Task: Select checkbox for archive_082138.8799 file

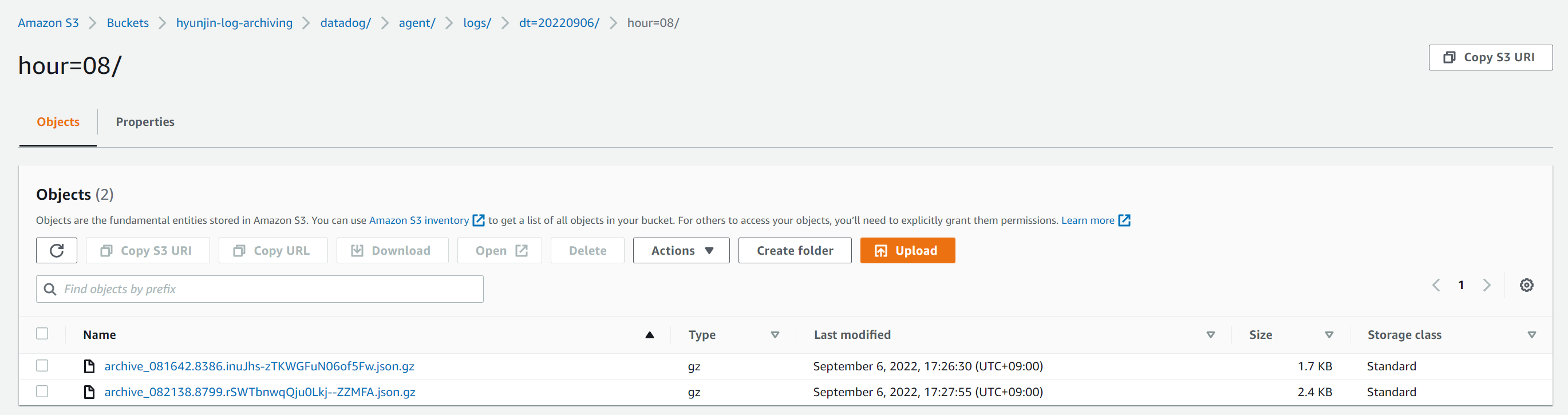Action: click(42, 392)
